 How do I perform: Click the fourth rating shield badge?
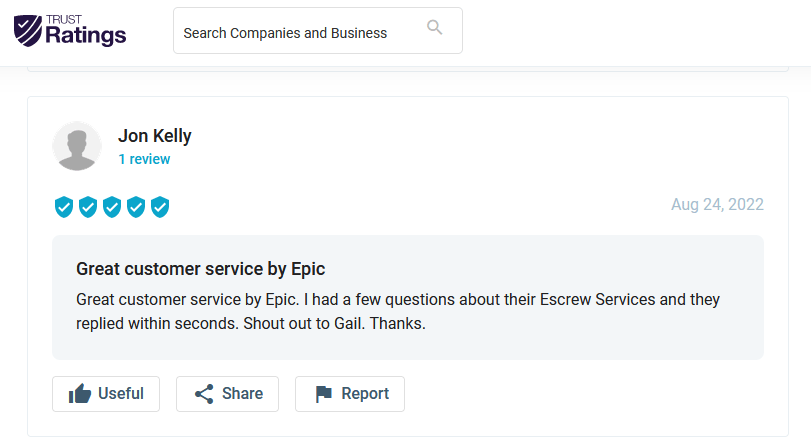click(136, 207)
